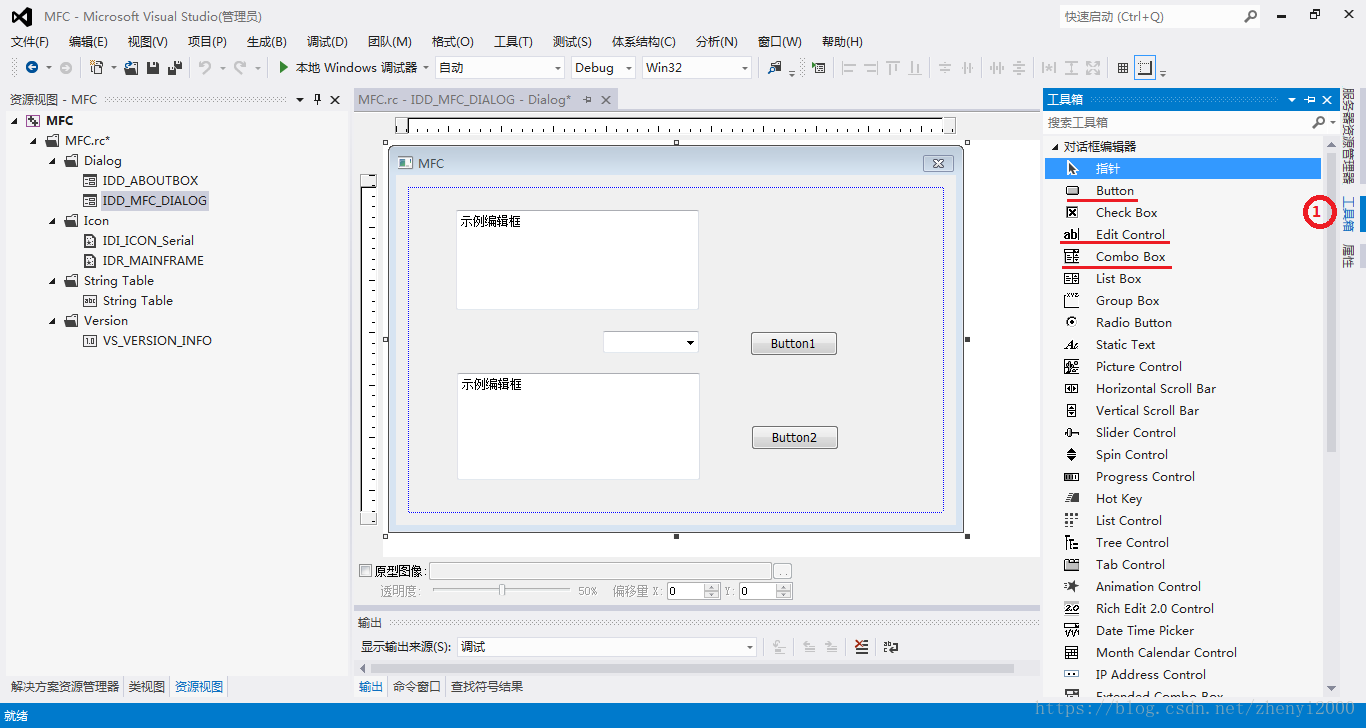Open IDD_ABOUTBOX in the resource tree
Image resolution: width=1366 pixels, height=728 pixels.
click(x=150, y=181)
